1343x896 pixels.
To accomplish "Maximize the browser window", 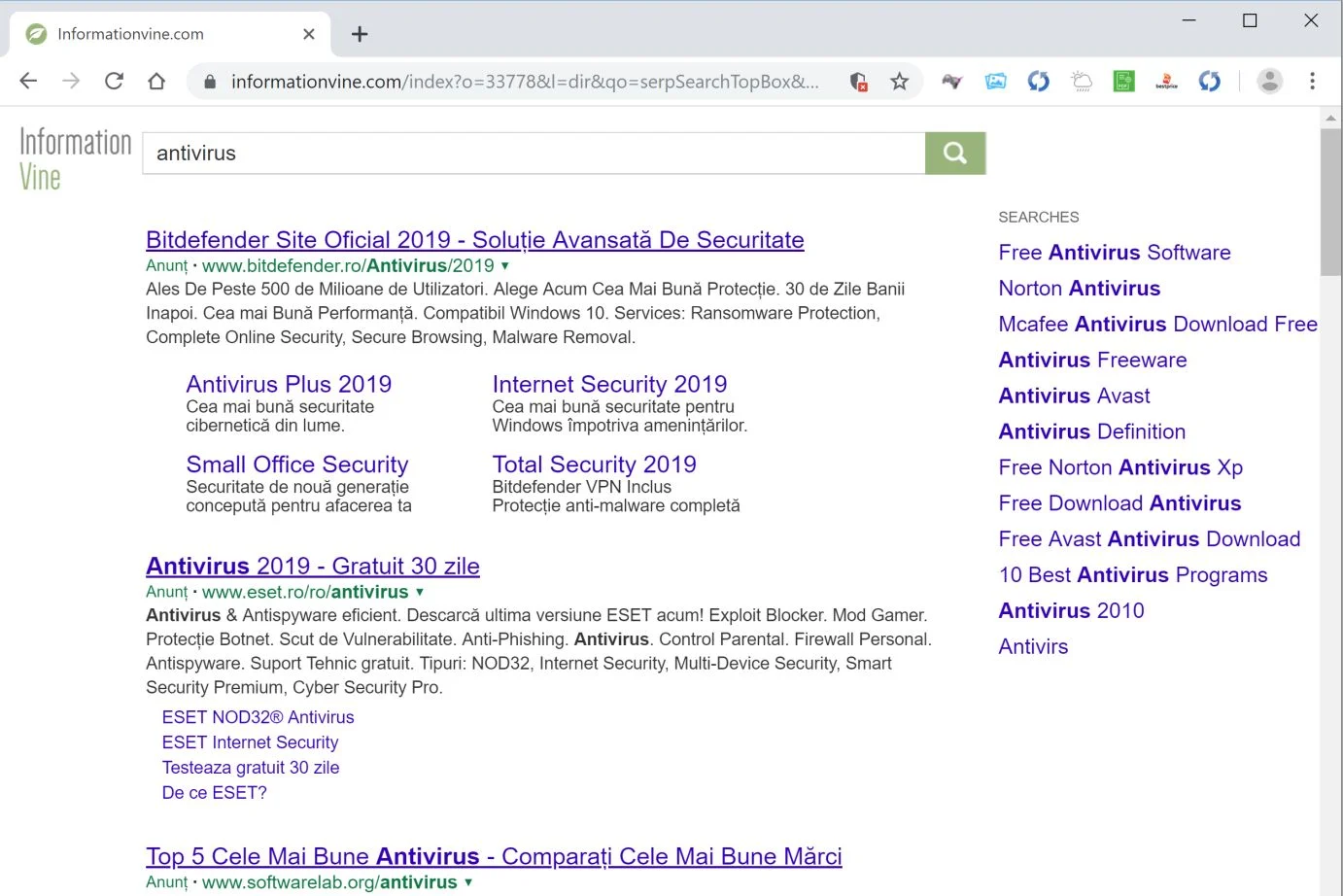I will [1250, 20].
